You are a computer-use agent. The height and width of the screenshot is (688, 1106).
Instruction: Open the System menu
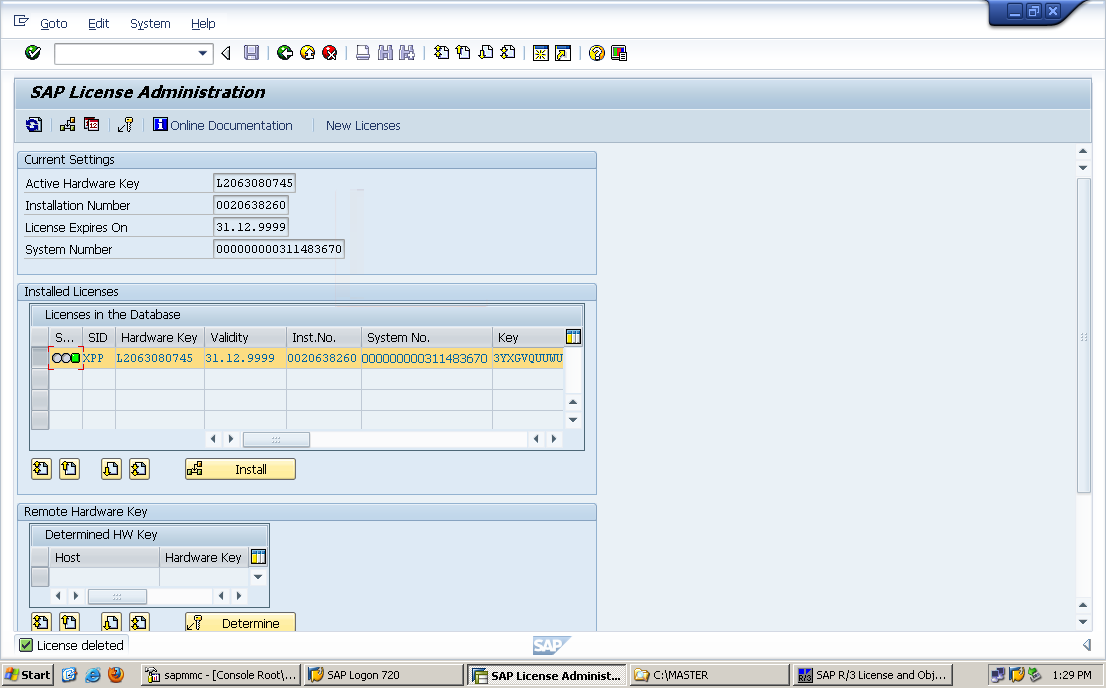150,23
